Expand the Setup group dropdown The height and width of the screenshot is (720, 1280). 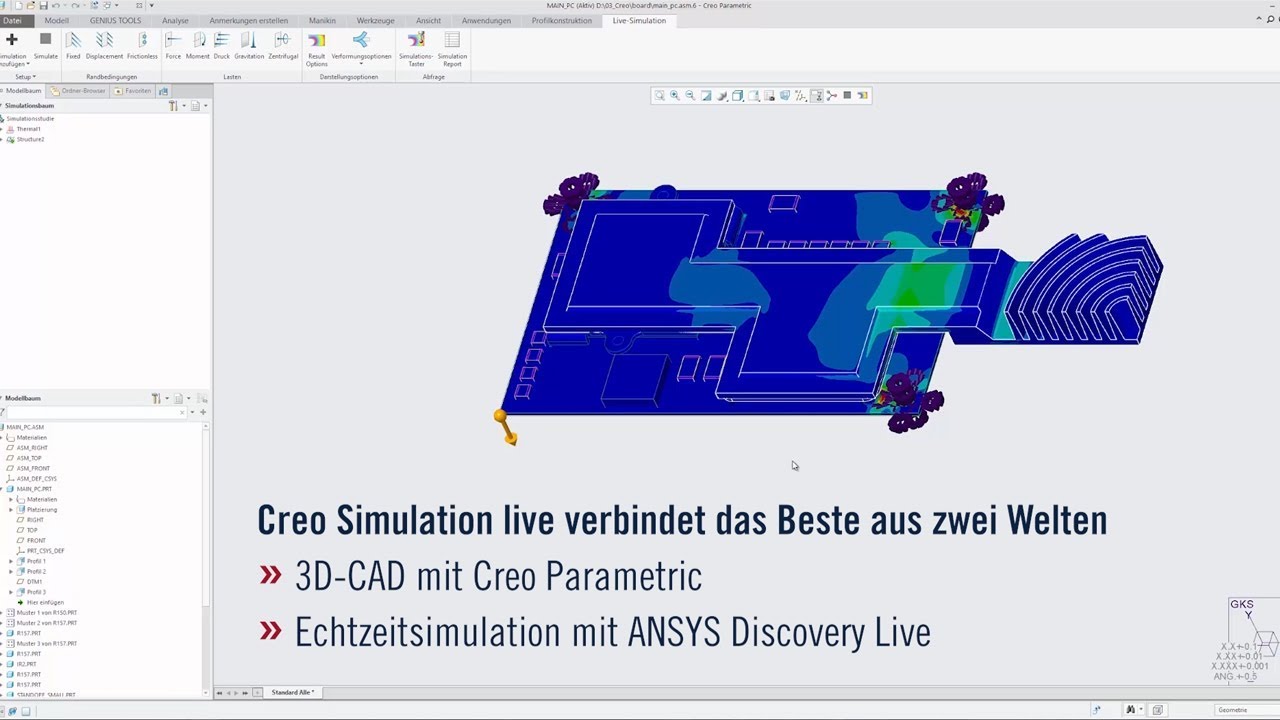click(x=25, y=77)
